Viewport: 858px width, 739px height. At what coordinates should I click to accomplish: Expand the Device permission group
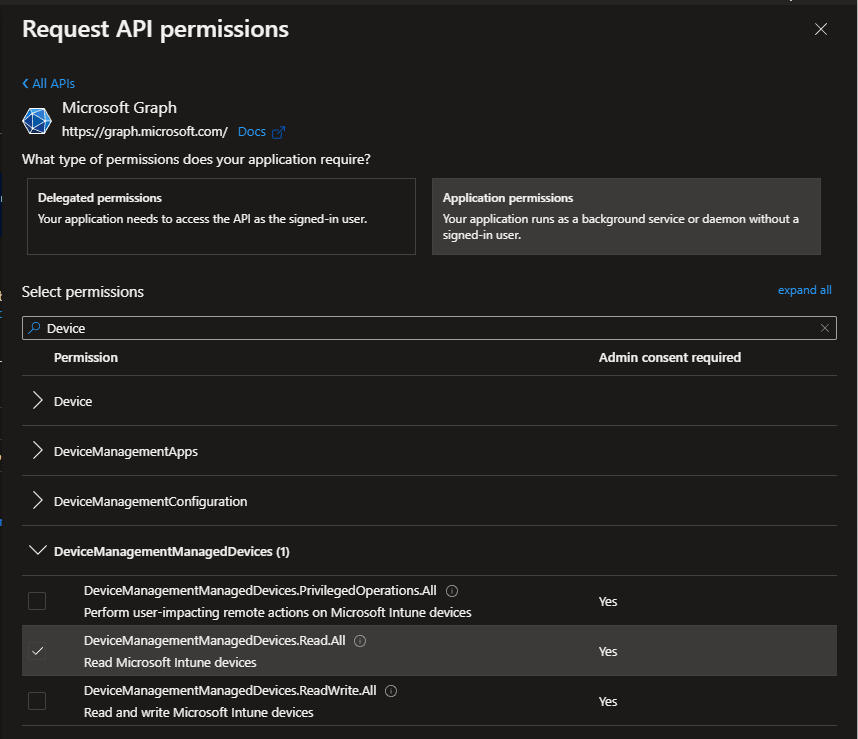[38, 401]
